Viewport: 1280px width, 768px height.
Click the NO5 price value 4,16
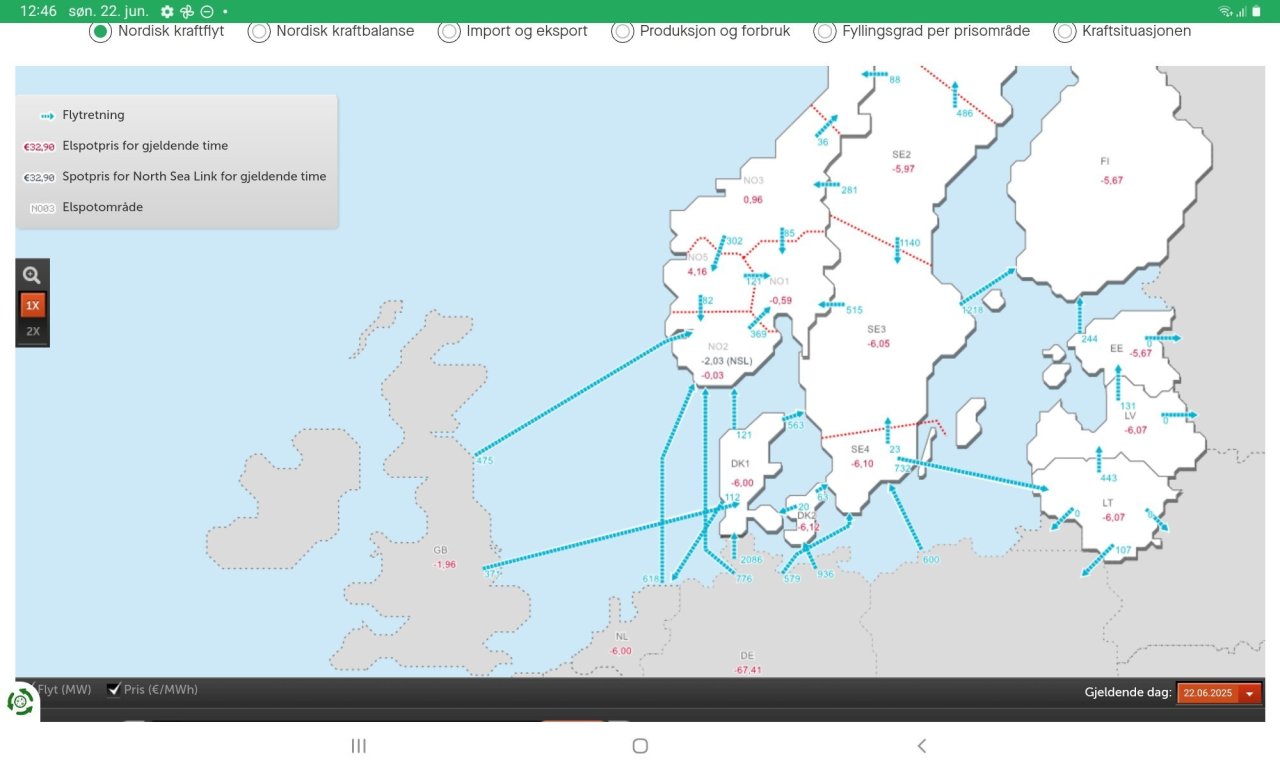click(x=697, y=272)
